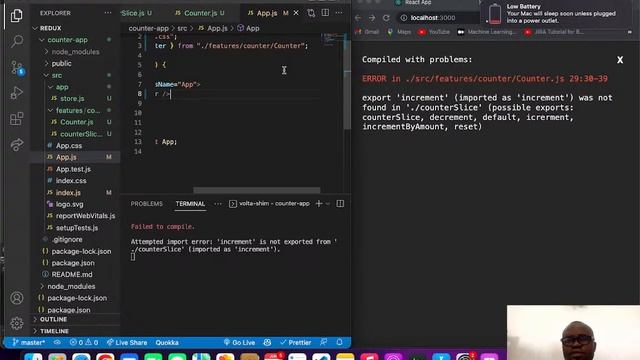Split the terminal panel
The height and width of the screenshot is (360, 640).
coord(340,203)
